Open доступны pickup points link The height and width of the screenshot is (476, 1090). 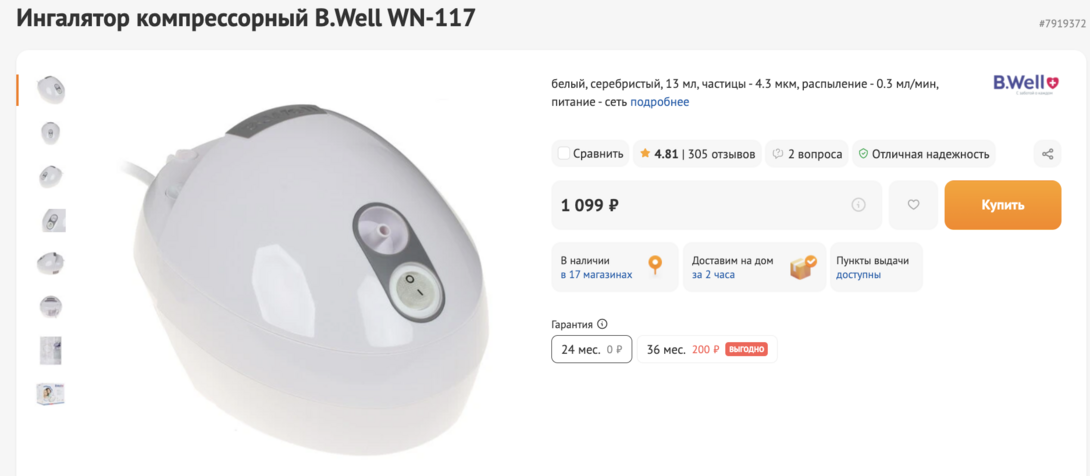coord(859,274)
